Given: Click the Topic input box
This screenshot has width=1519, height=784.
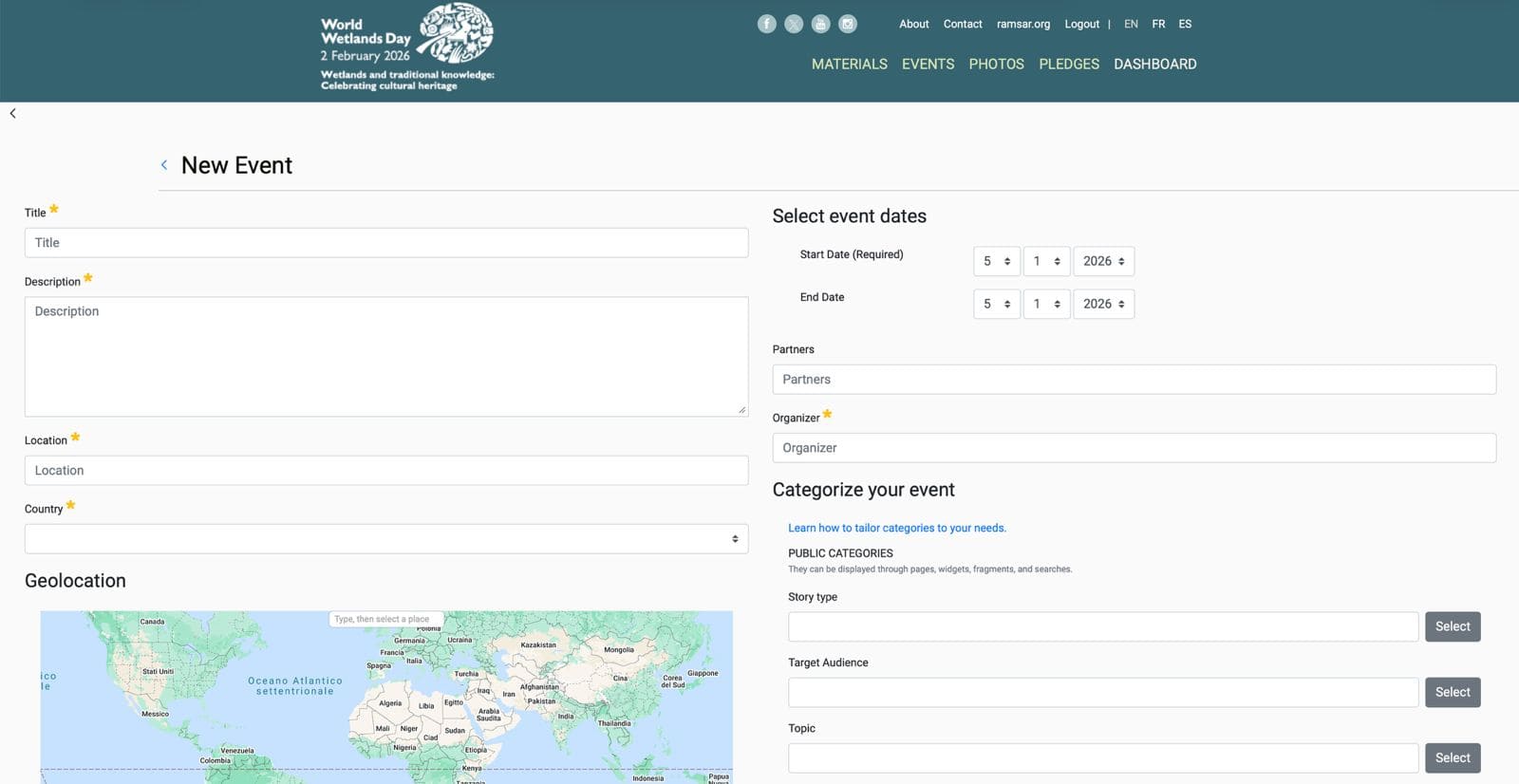Looking at the screenshot, I should tap(1103, 757).
